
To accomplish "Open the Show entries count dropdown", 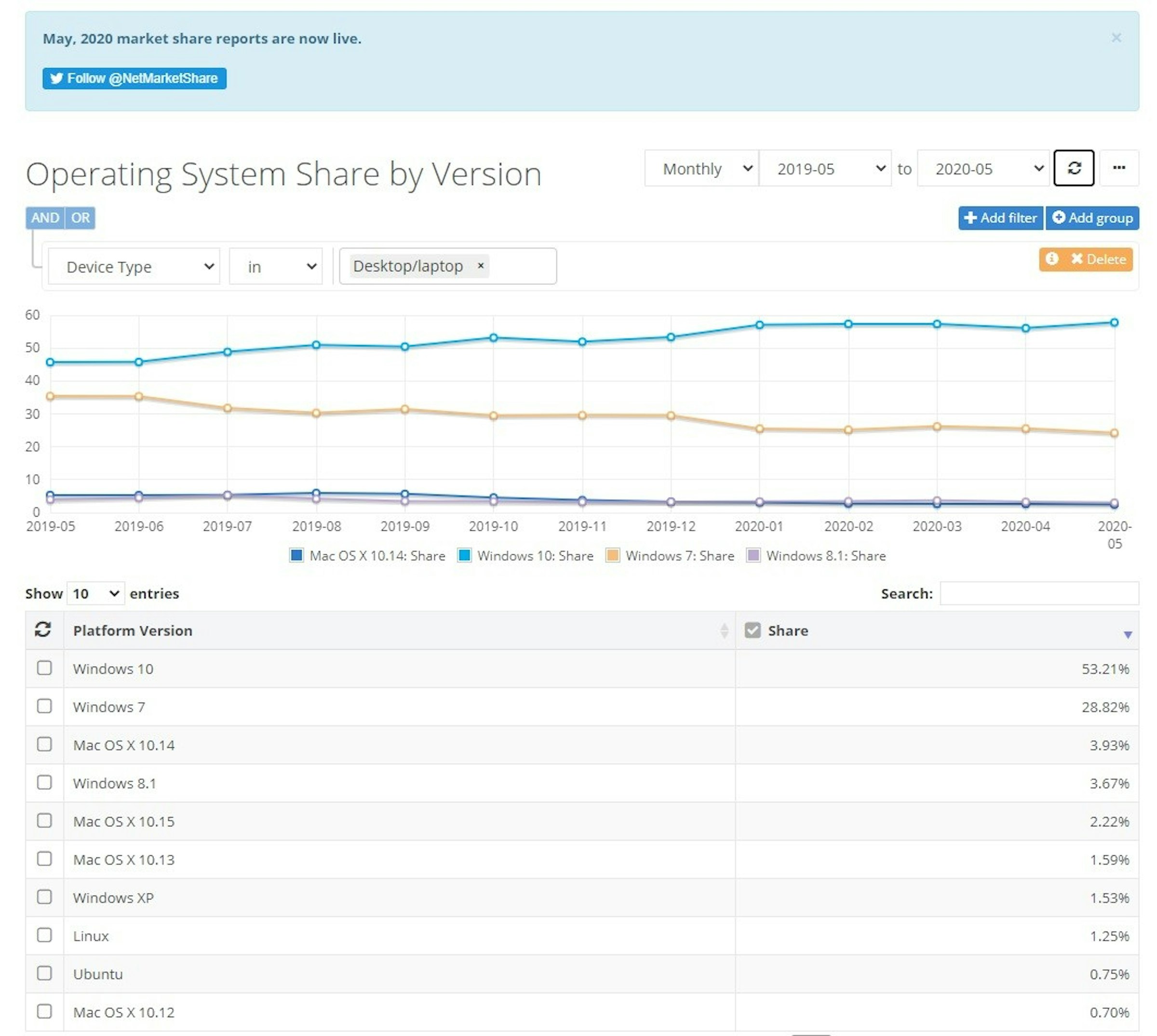I will click(95, 593).
